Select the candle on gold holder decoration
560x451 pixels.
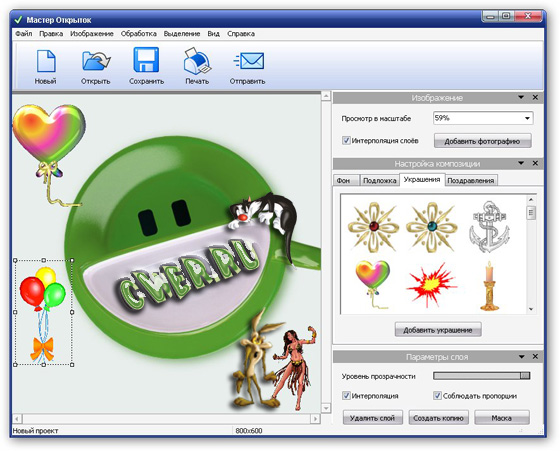click(489, 286)
